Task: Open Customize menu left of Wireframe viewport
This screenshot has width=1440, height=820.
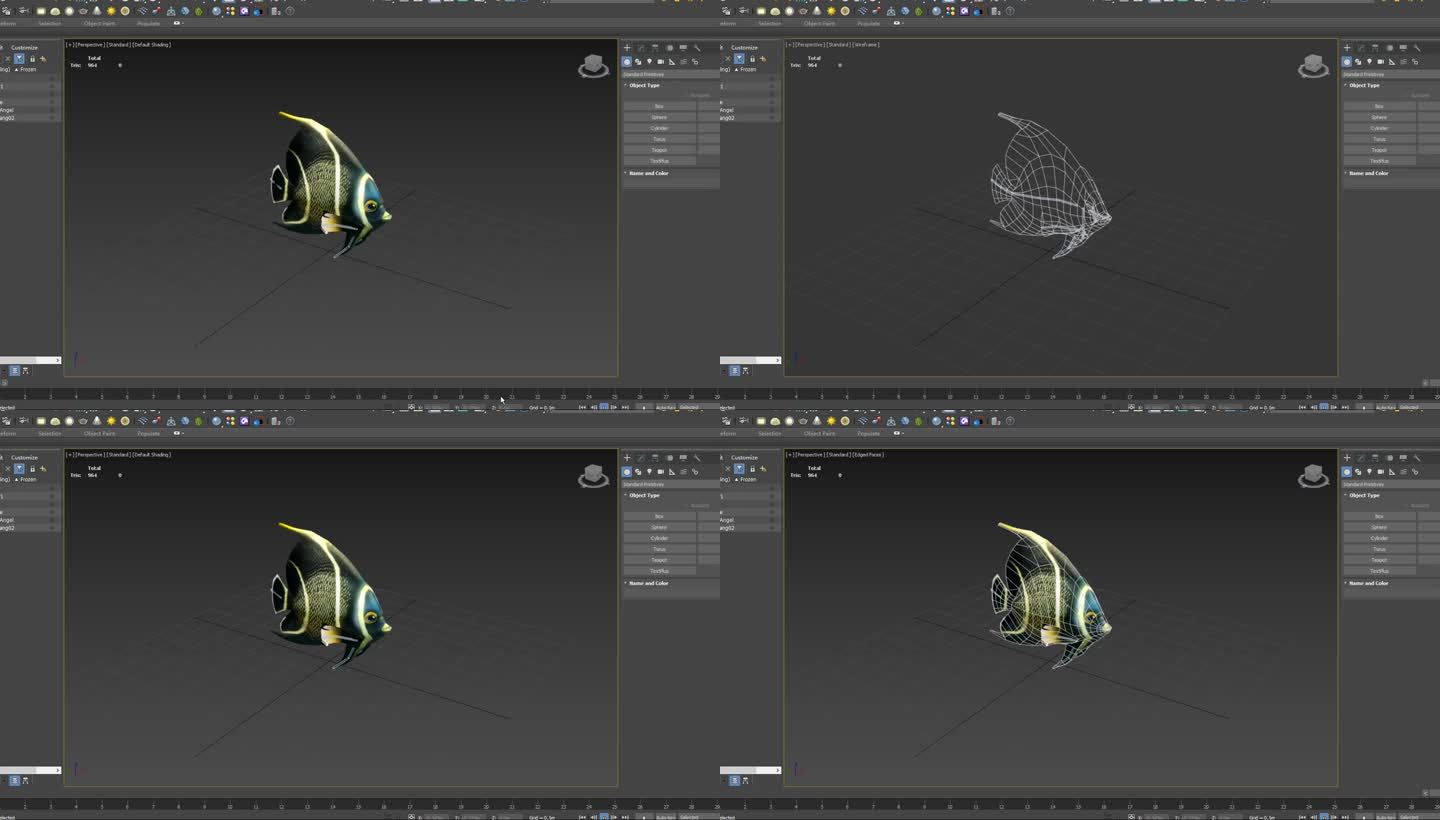Action: 744,47
